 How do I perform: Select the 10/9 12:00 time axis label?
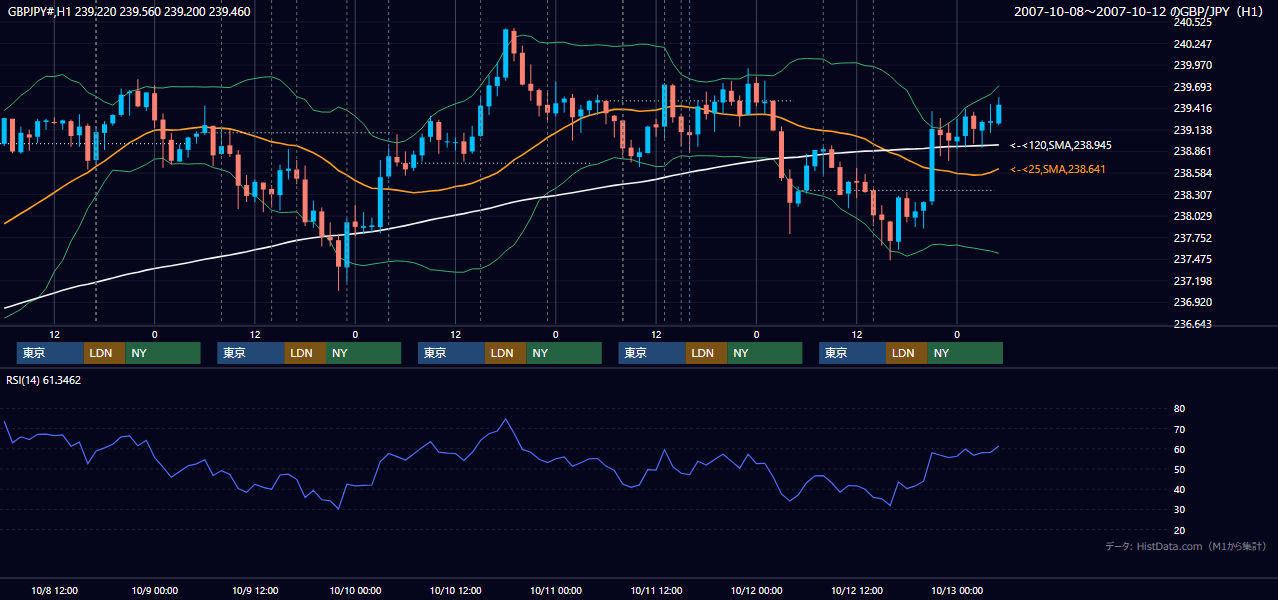click(255, 590)
